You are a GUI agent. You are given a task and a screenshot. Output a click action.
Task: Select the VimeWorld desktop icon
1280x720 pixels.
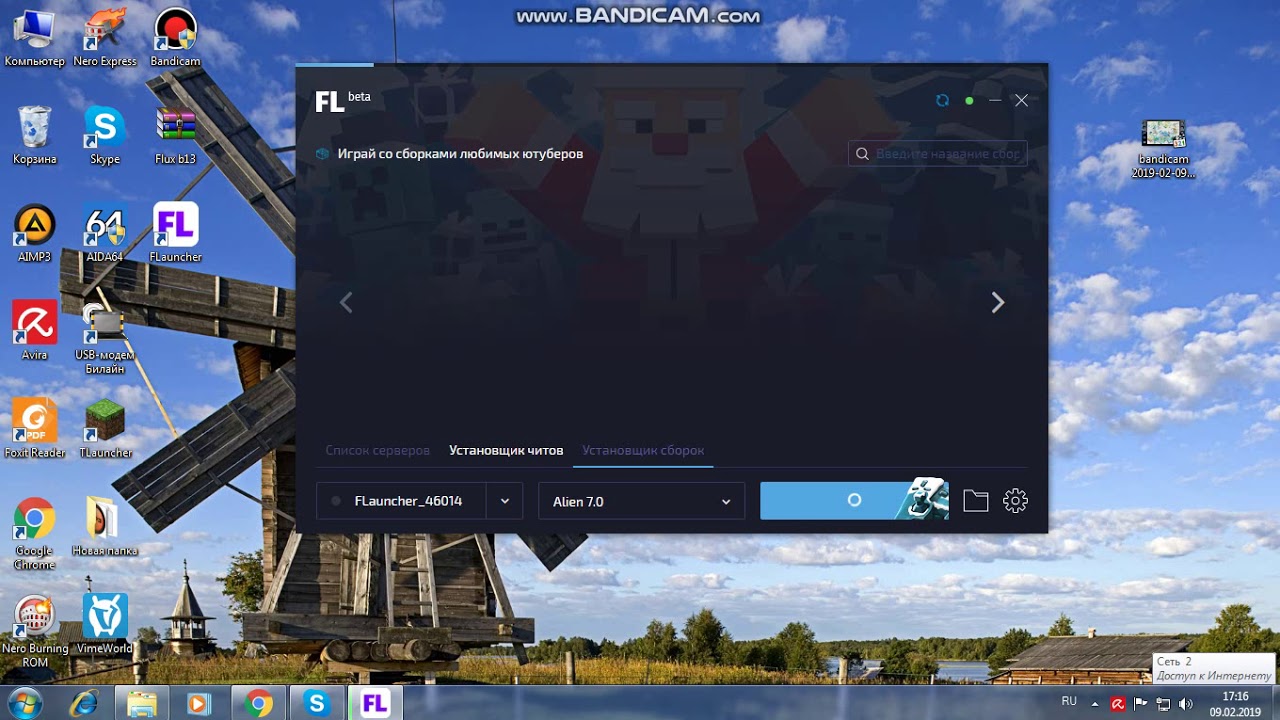pyautogui.click(x=105, y=626)
